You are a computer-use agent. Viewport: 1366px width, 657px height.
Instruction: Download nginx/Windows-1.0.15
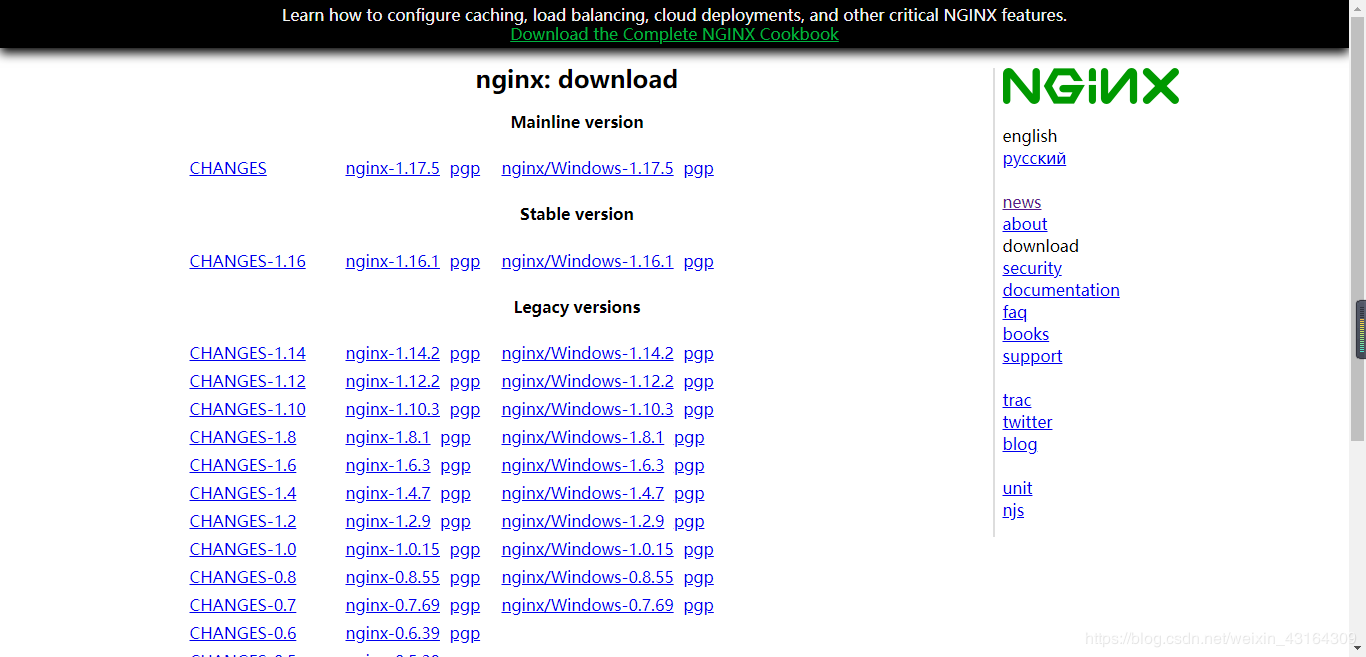(x=587, y=549)
